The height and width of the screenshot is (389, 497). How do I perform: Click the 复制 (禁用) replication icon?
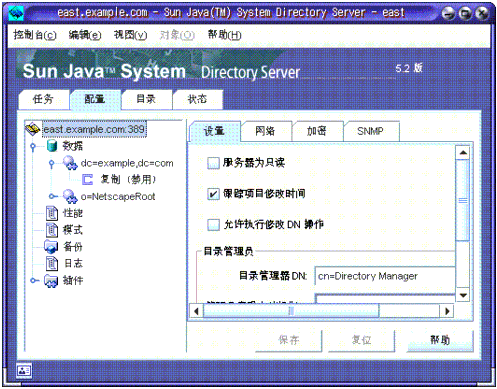point(88,179)
